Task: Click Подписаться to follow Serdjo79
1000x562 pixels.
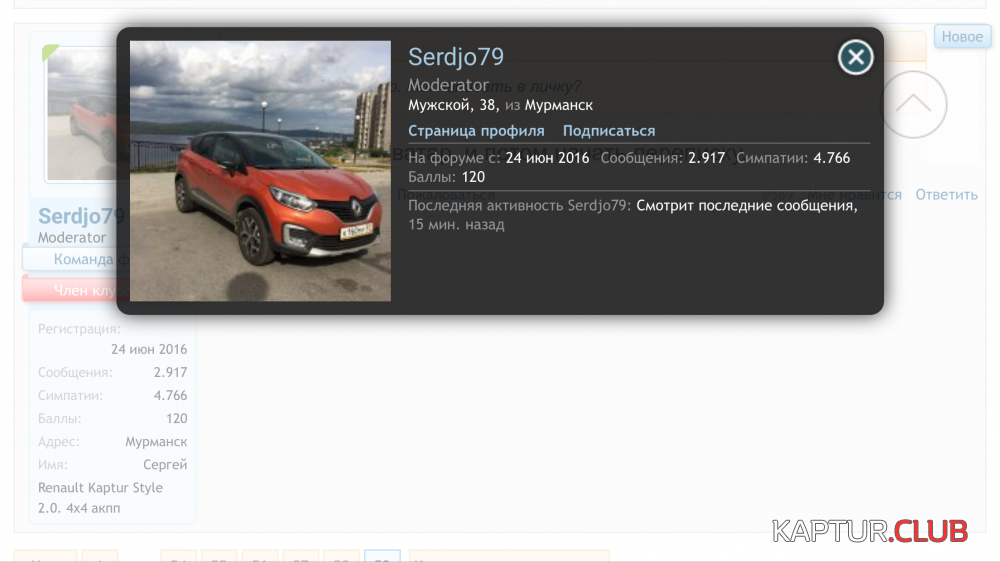Action: (x=609, y=131)
